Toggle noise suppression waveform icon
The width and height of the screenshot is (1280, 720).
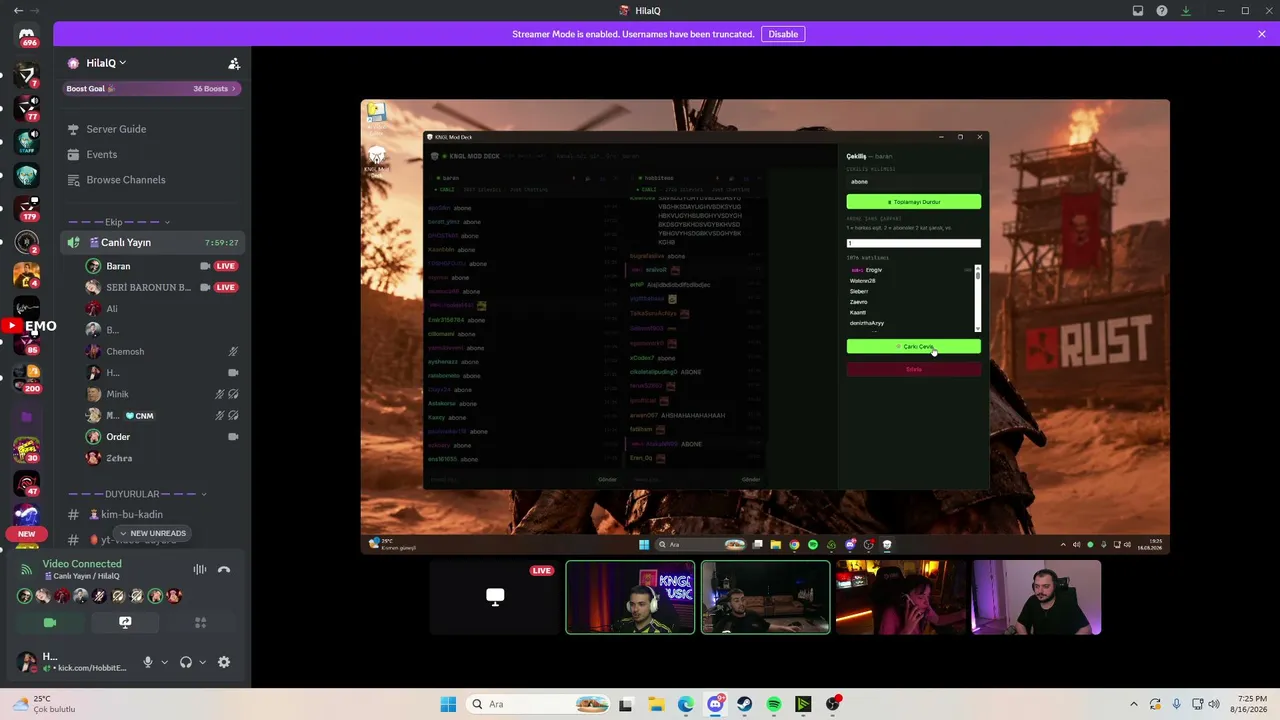click(200, 569)
